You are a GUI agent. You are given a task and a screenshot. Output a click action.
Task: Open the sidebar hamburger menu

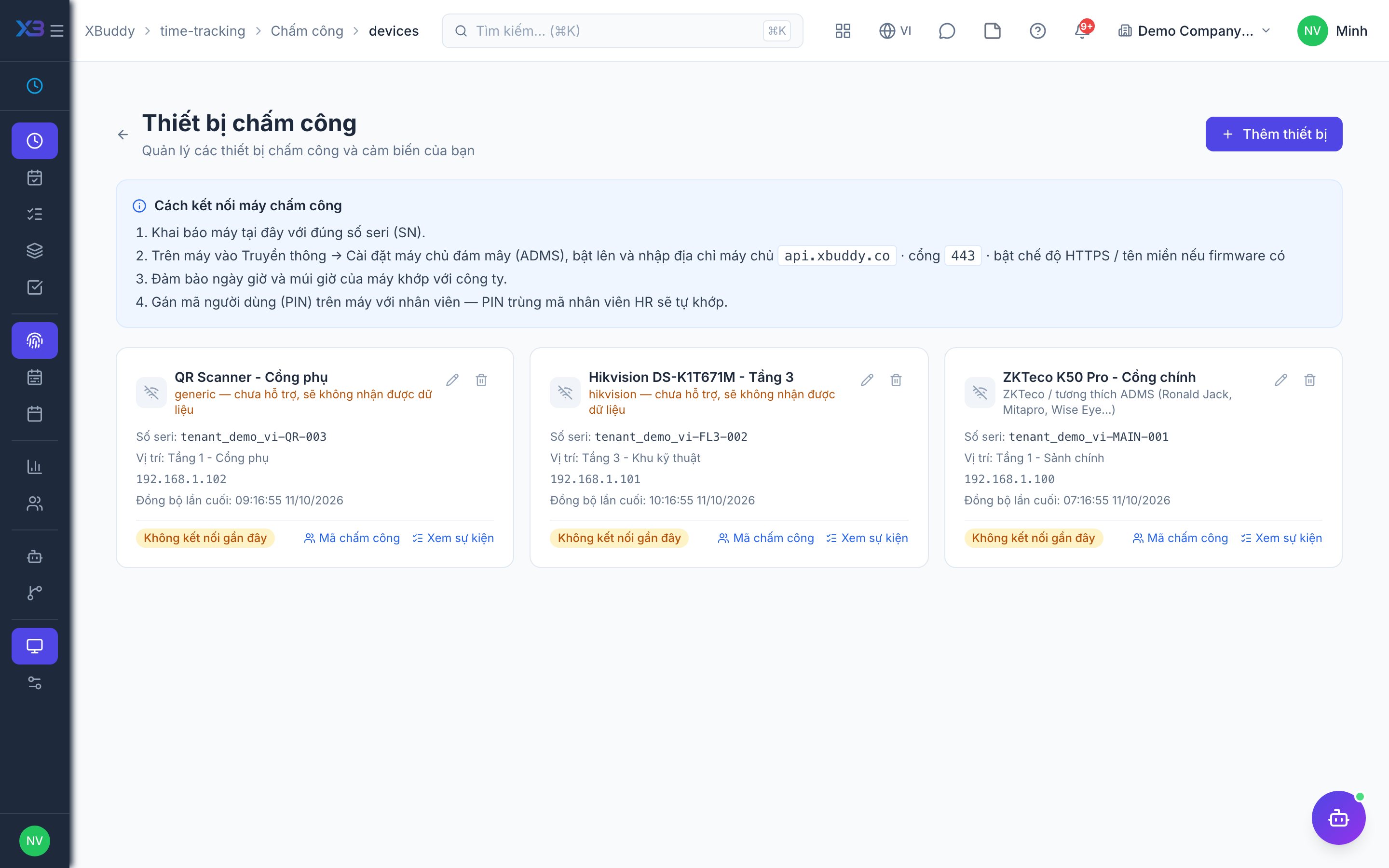(x=57, y=30)
